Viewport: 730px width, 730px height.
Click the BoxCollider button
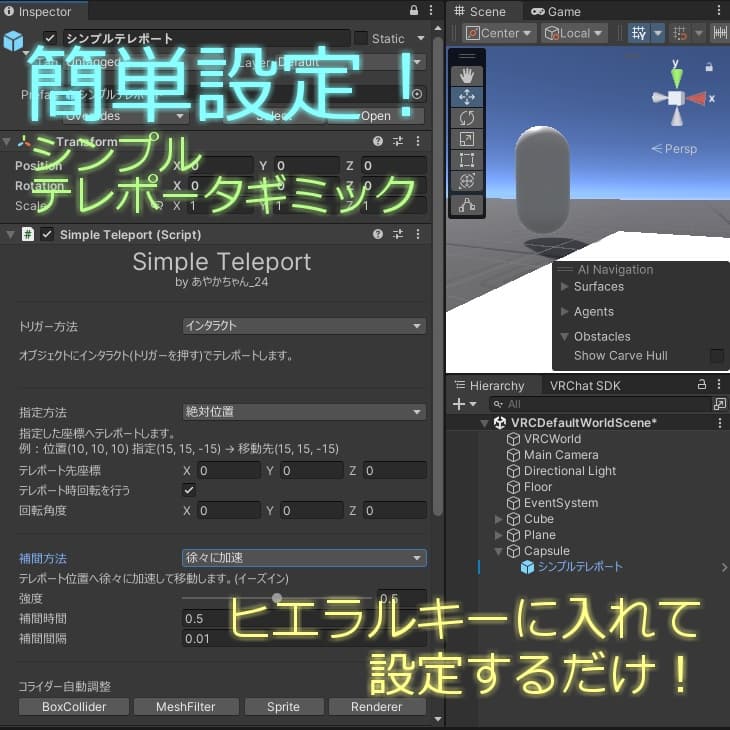pyautogui.click(x=74, y=707)
